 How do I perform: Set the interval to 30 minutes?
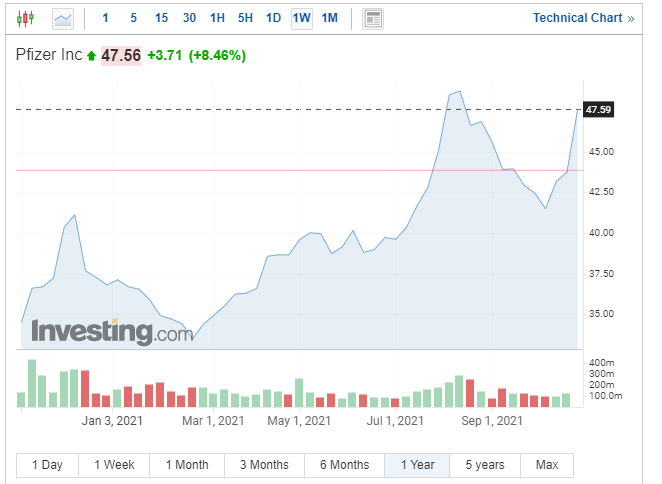coord(189,18)
